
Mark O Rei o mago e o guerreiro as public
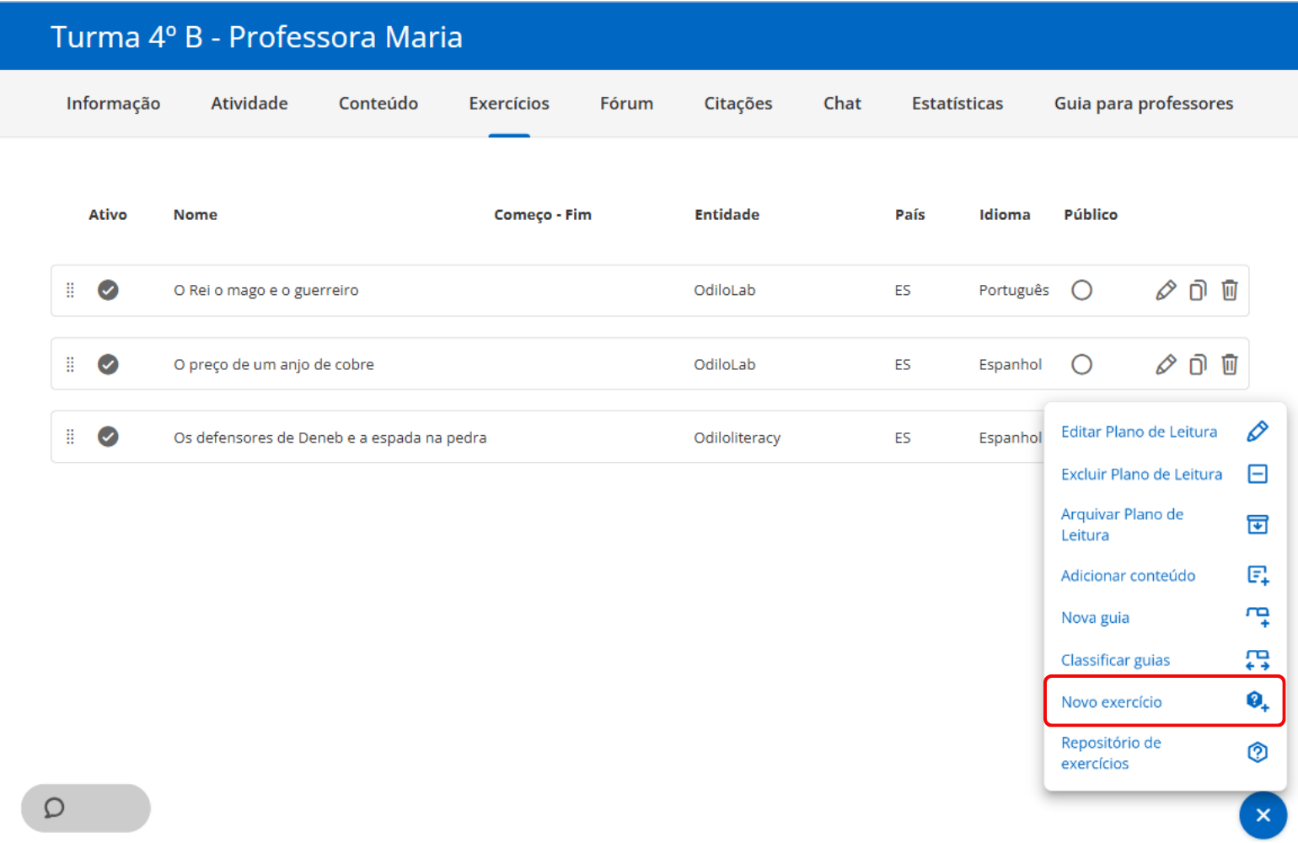click(1081, 291)
